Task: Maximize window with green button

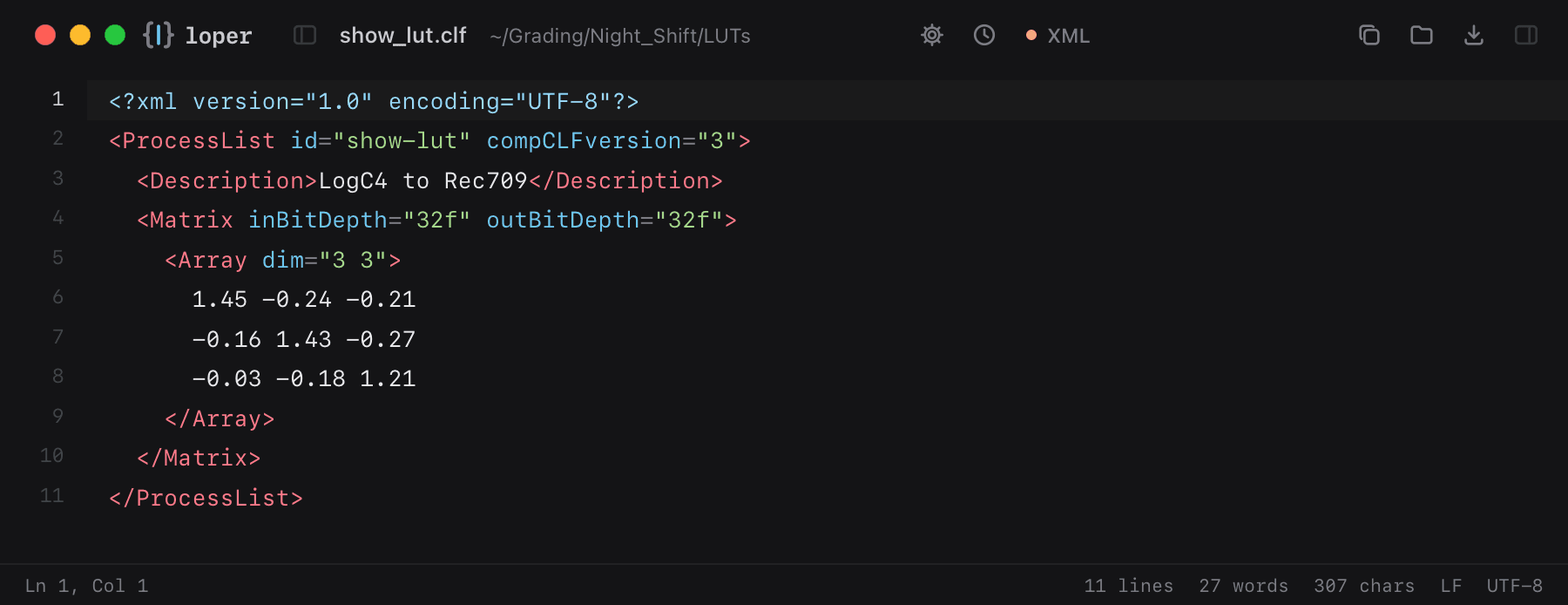Action: click(115, 35)
